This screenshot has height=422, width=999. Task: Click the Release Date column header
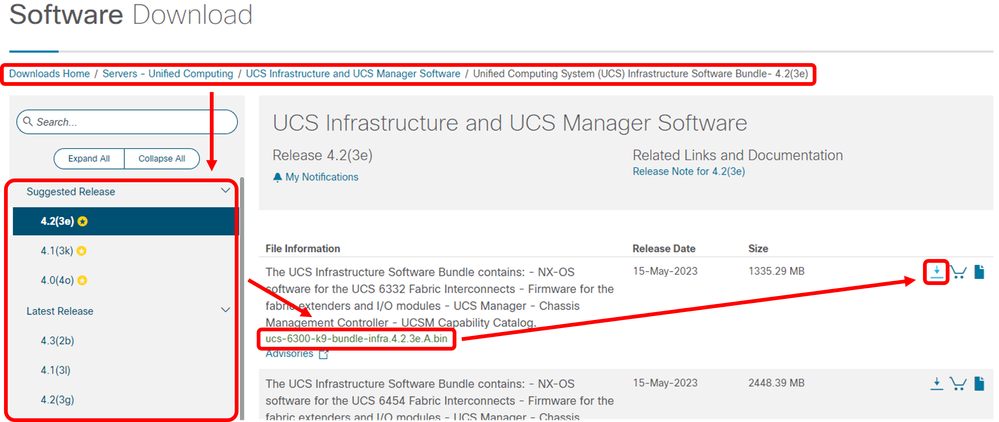(664, 249)
